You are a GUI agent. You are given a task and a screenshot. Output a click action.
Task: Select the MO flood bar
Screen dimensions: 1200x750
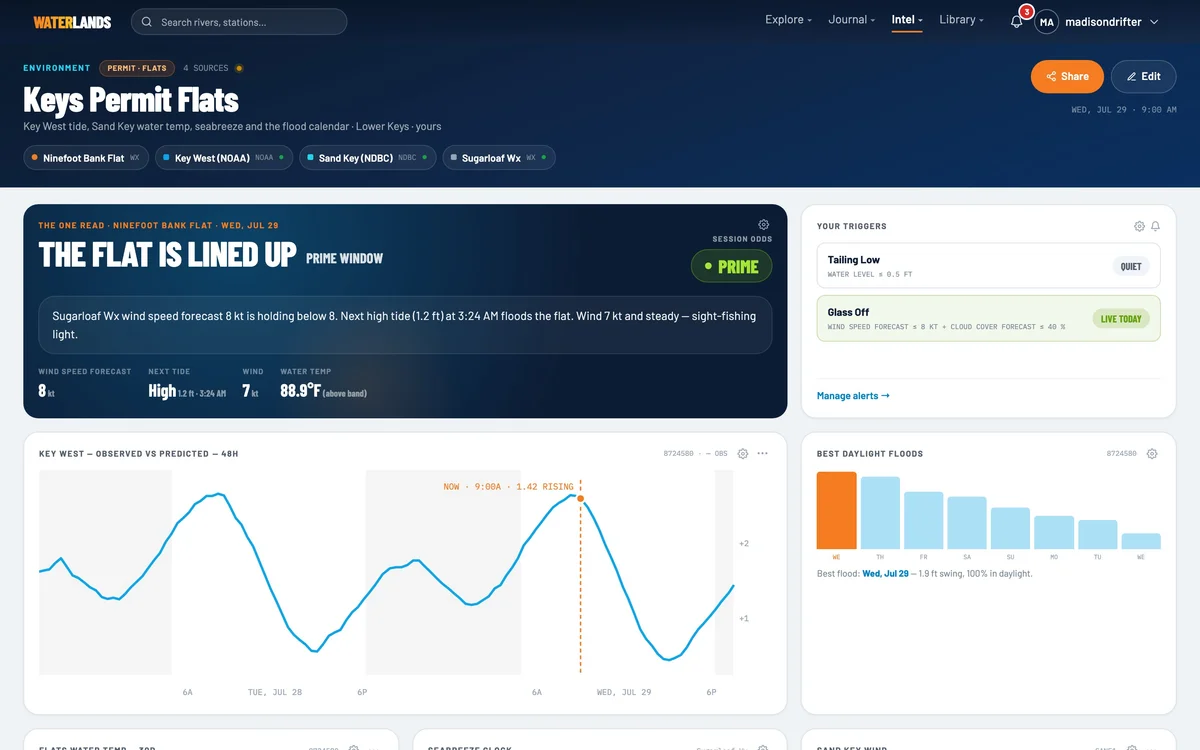(1054, 532)
